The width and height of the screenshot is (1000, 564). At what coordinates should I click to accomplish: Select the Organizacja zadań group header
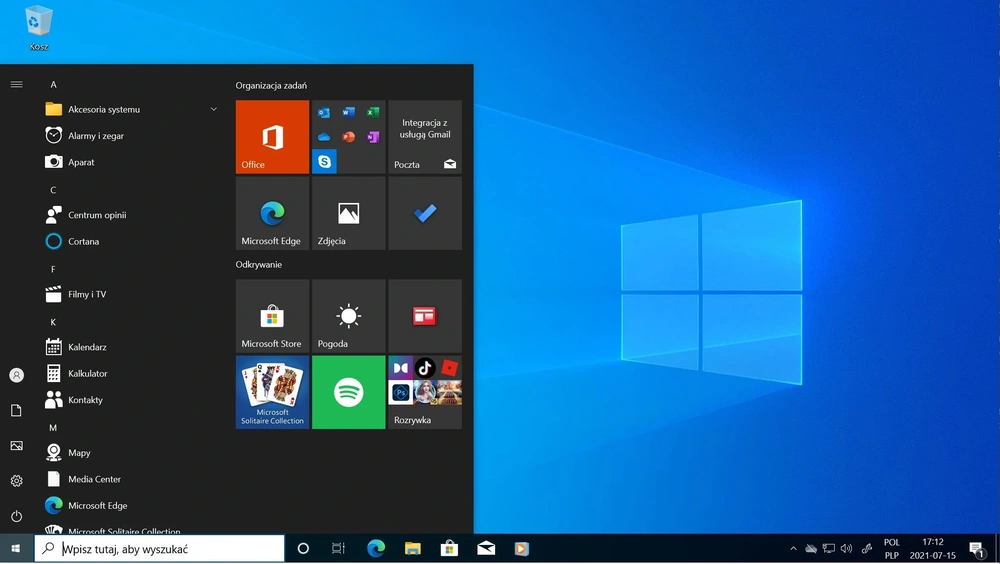(271, 85)
